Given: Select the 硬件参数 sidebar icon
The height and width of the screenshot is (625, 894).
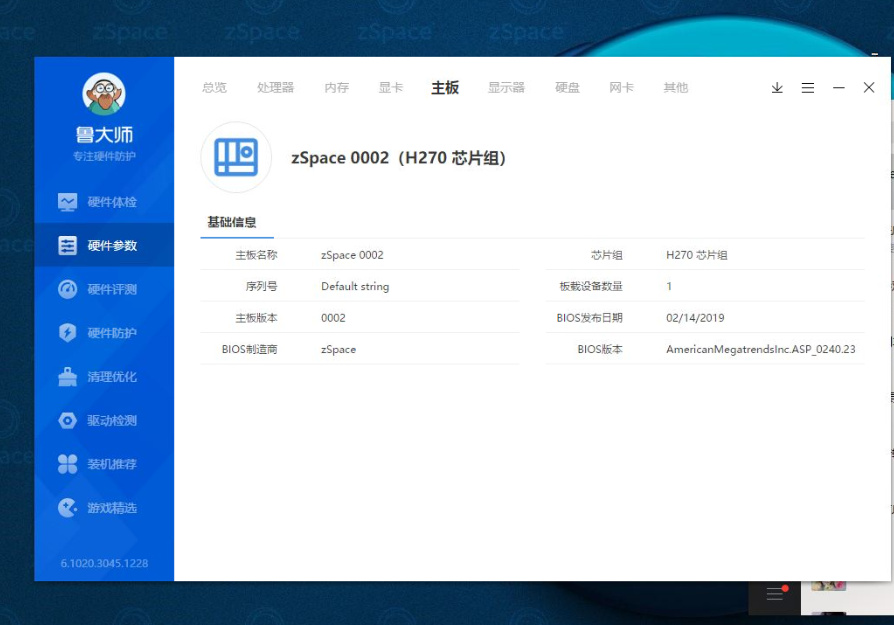Looking at the screenshot, I should pyautogui.click(x=67, y=245).
